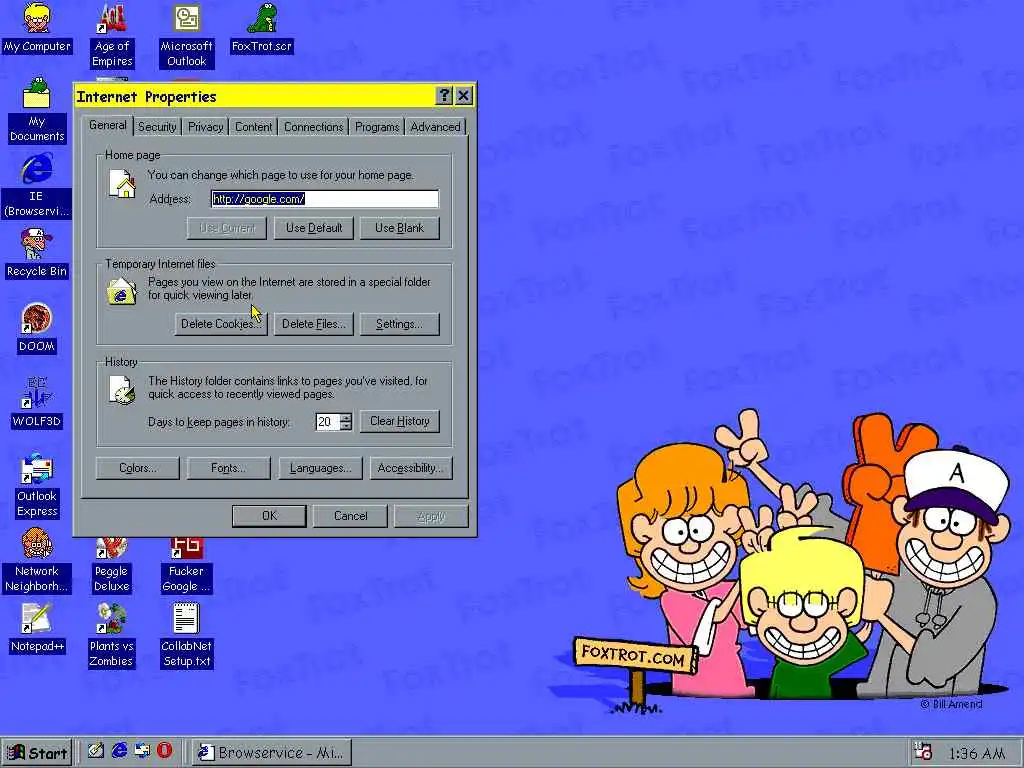Switch to the Privacy tab
The height and width of the screenshot is (768, 1024).
pyautogui.click(x=206, y=127)
